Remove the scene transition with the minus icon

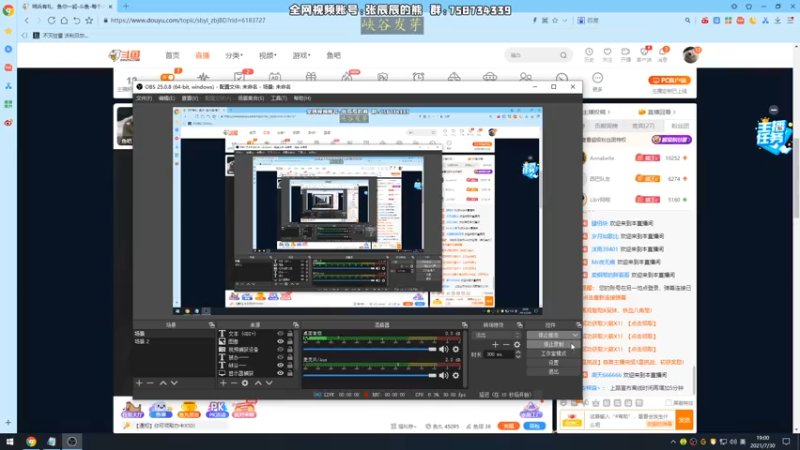coord(506,345)
